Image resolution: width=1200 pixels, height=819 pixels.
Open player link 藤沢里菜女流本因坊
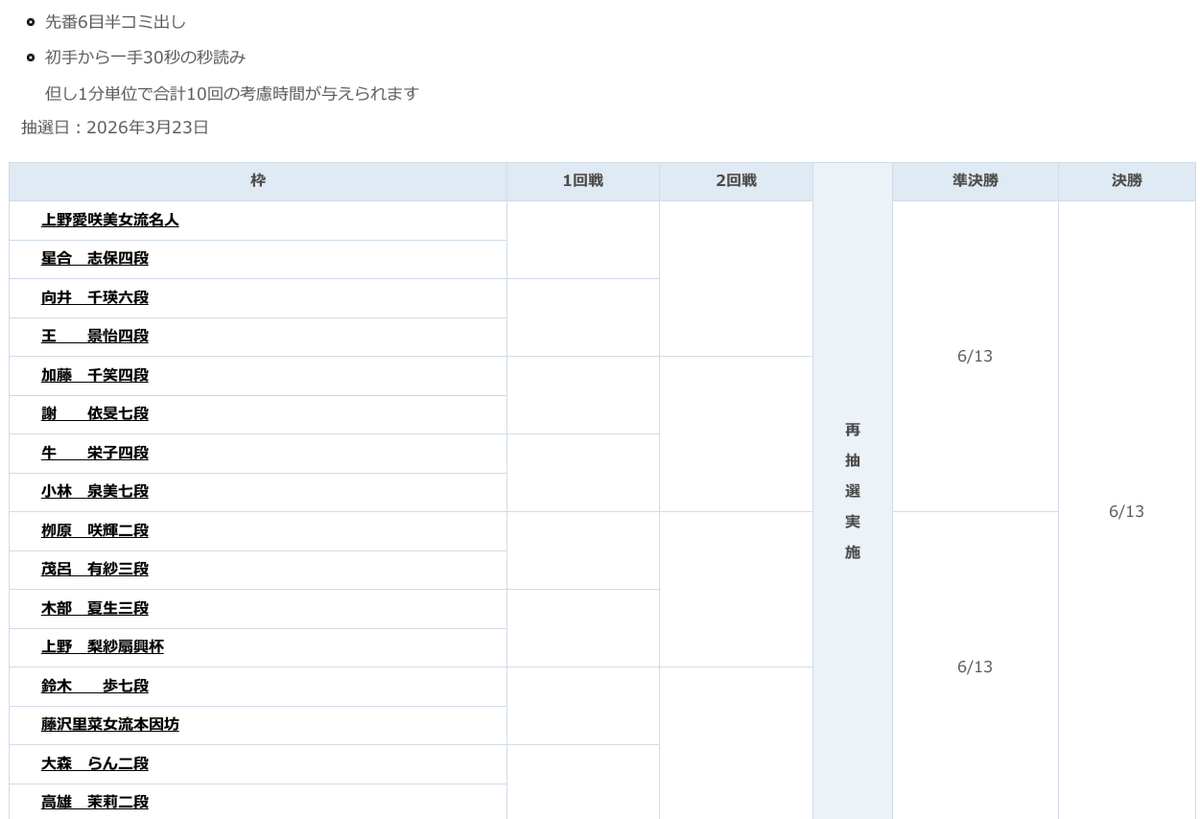pyautogui.click(x=110, y=725)
